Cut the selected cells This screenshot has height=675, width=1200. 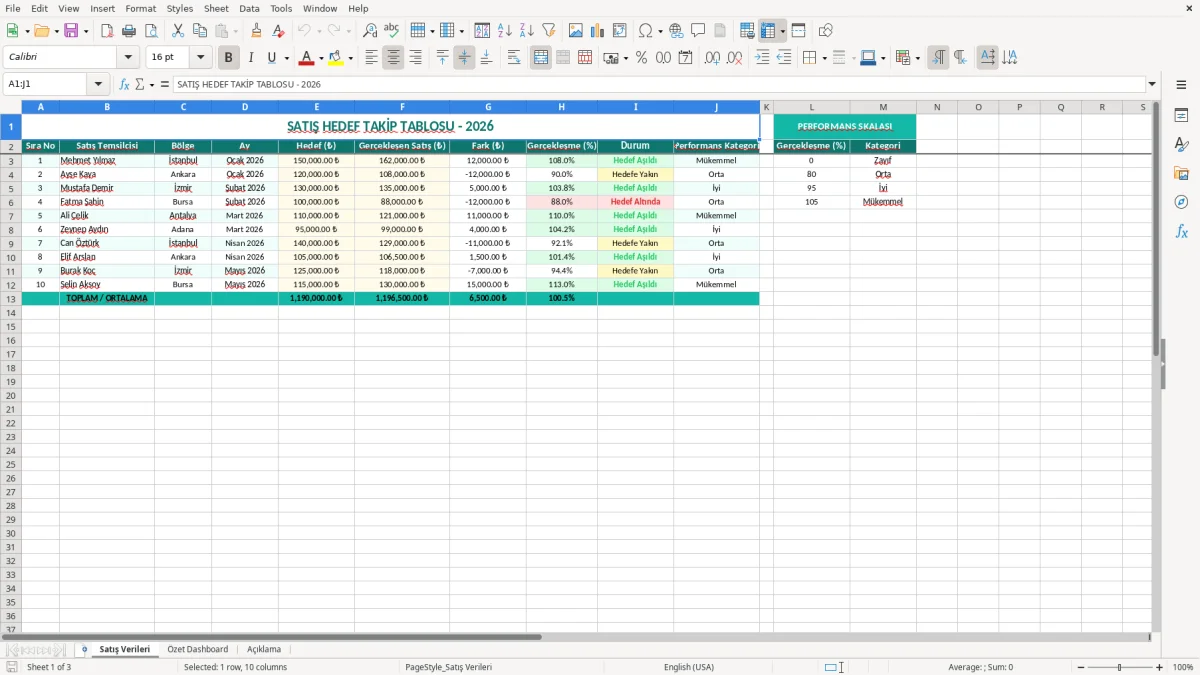(178, 31)
